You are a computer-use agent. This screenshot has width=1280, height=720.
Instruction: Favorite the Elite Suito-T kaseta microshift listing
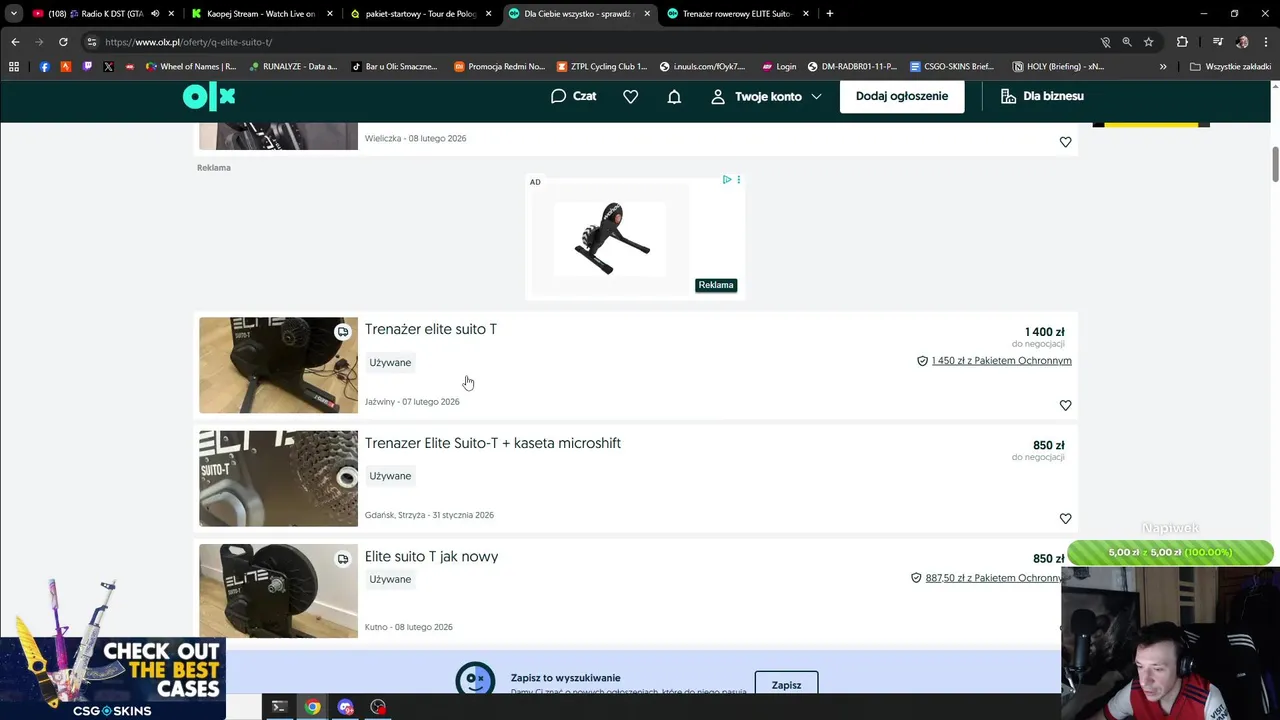coord(1065,518)
